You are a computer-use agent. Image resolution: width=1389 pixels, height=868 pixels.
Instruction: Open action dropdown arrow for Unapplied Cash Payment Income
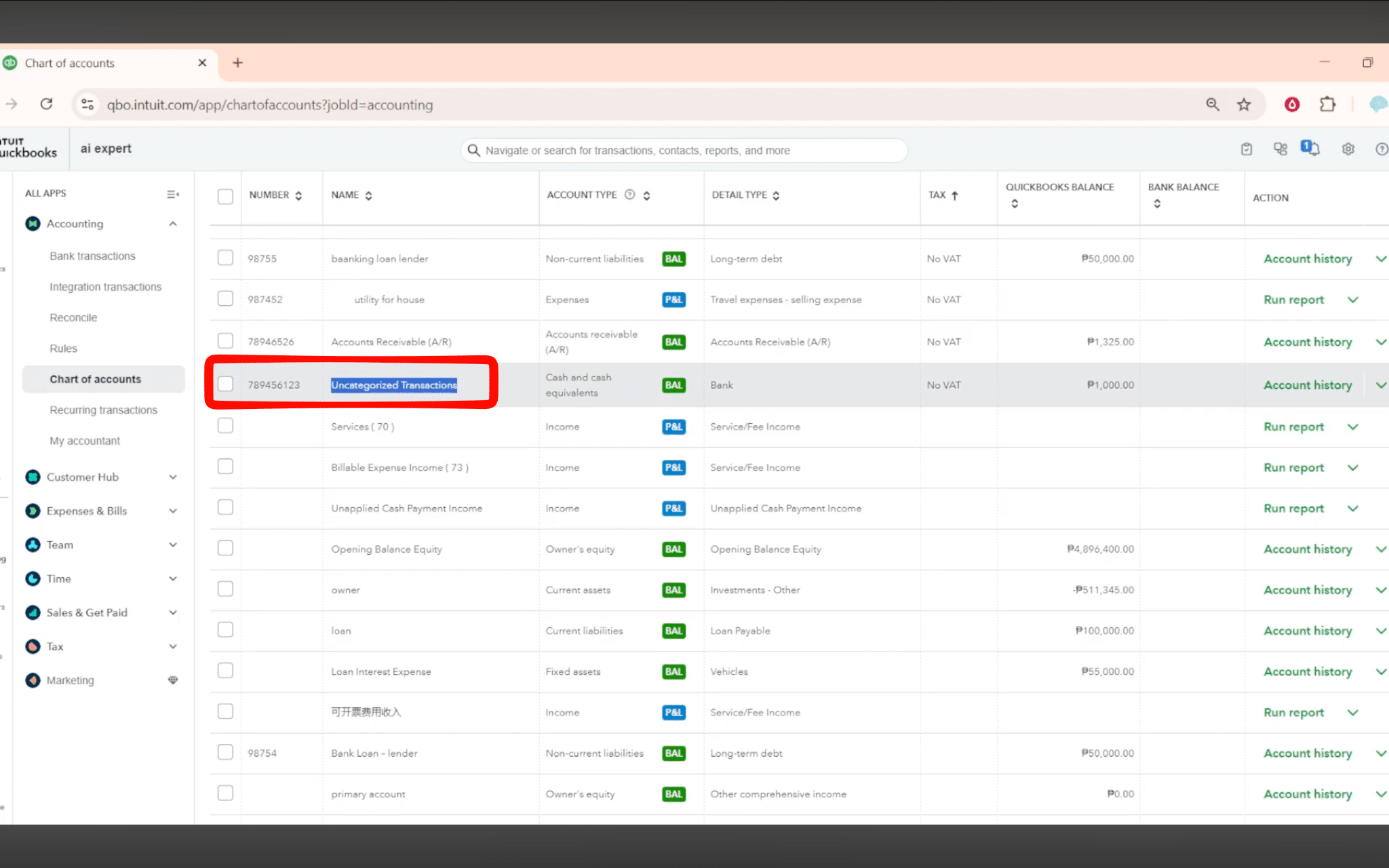tap(1353, 508)
